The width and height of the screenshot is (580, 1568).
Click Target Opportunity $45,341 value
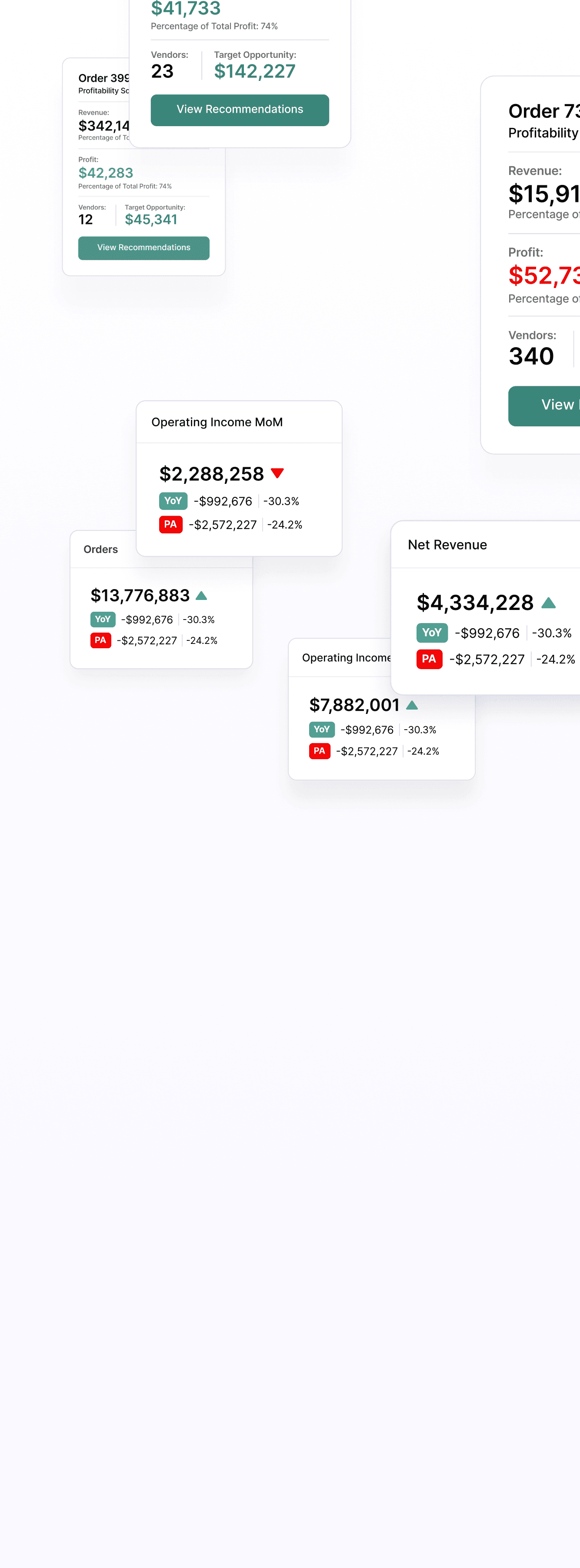point(151,219)
